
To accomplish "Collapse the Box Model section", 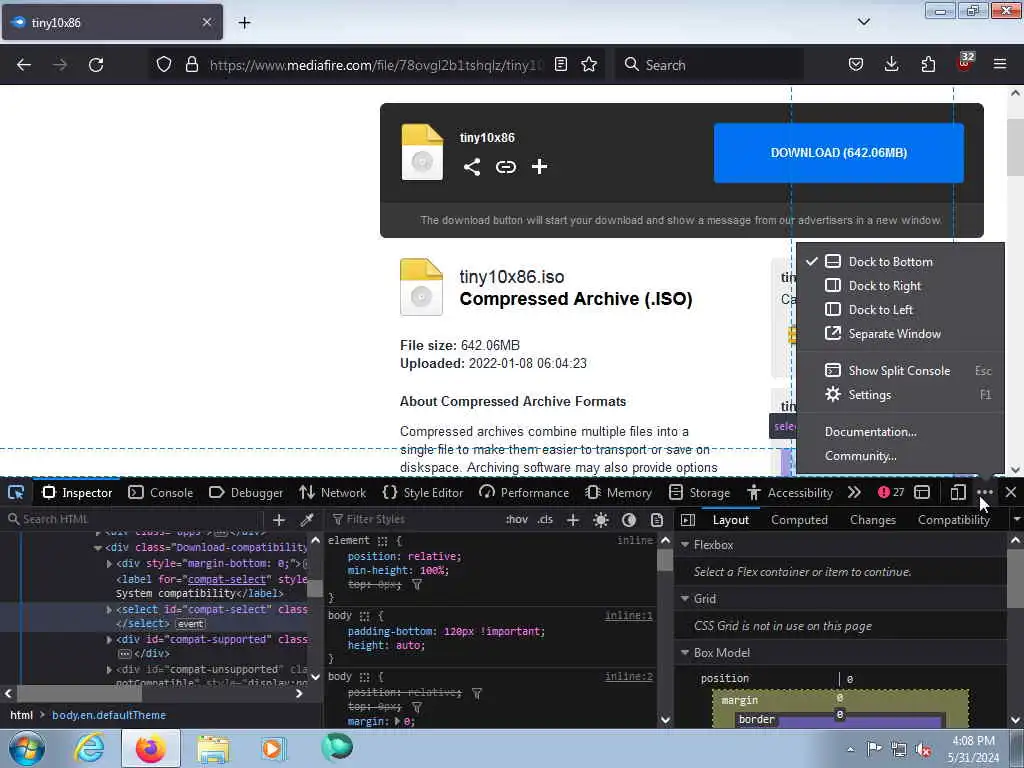I will click(x=686, y=653).
